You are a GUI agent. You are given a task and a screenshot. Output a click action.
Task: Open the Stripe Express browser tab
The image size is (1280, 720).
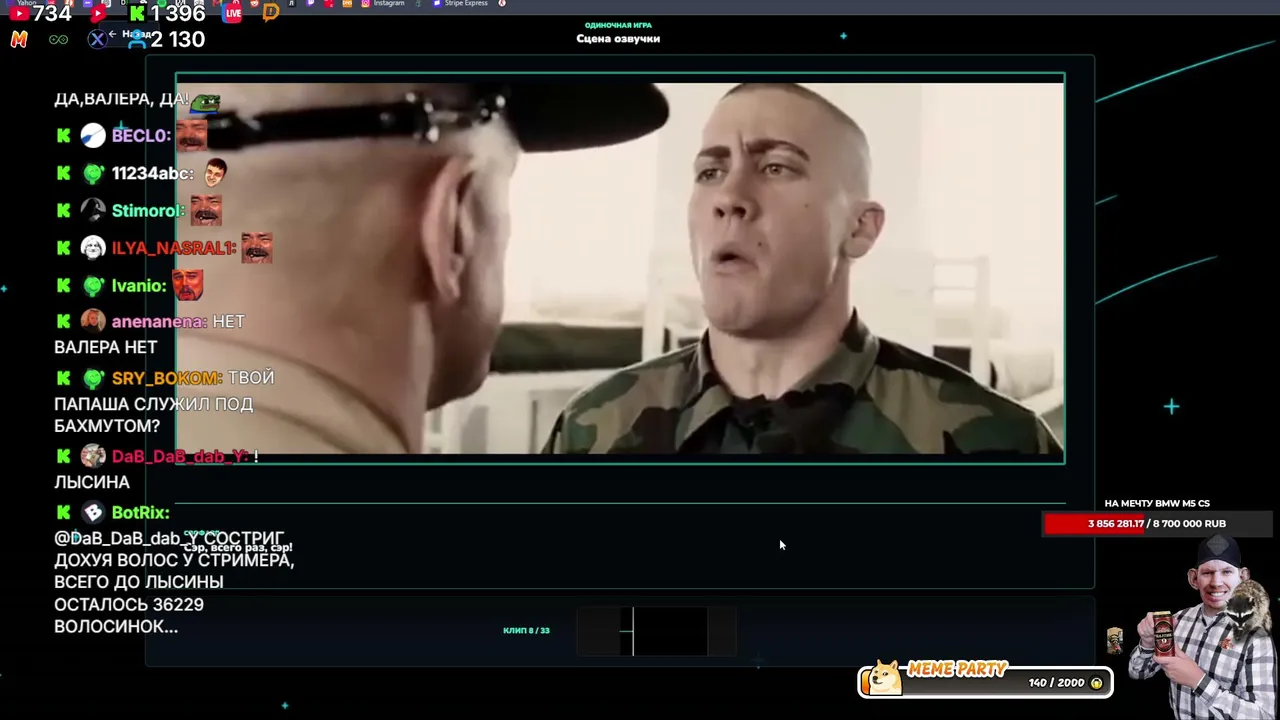point(460,3)
